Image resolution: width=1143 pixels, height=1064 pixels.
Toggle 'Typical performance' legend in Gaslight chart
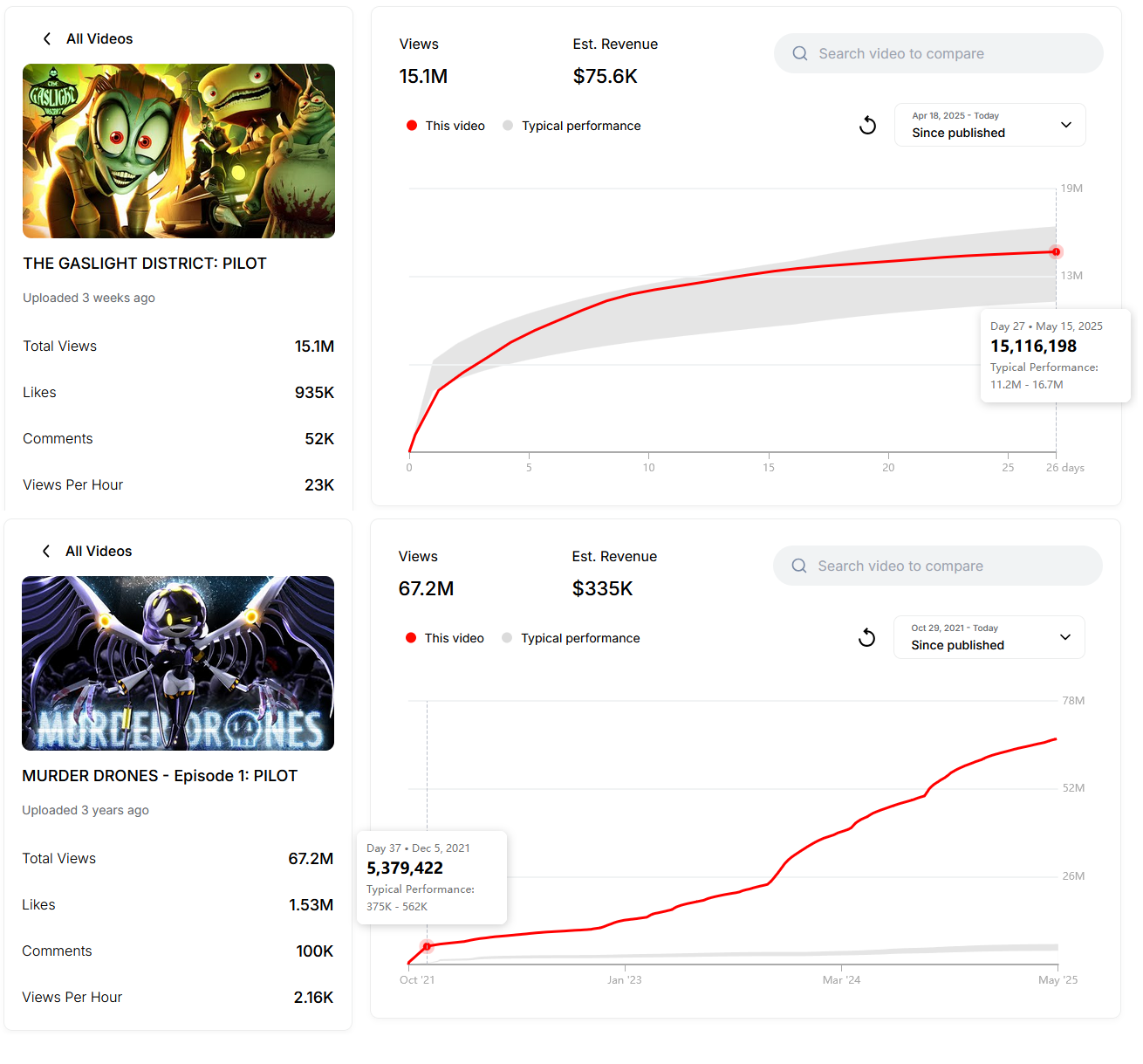572,126
